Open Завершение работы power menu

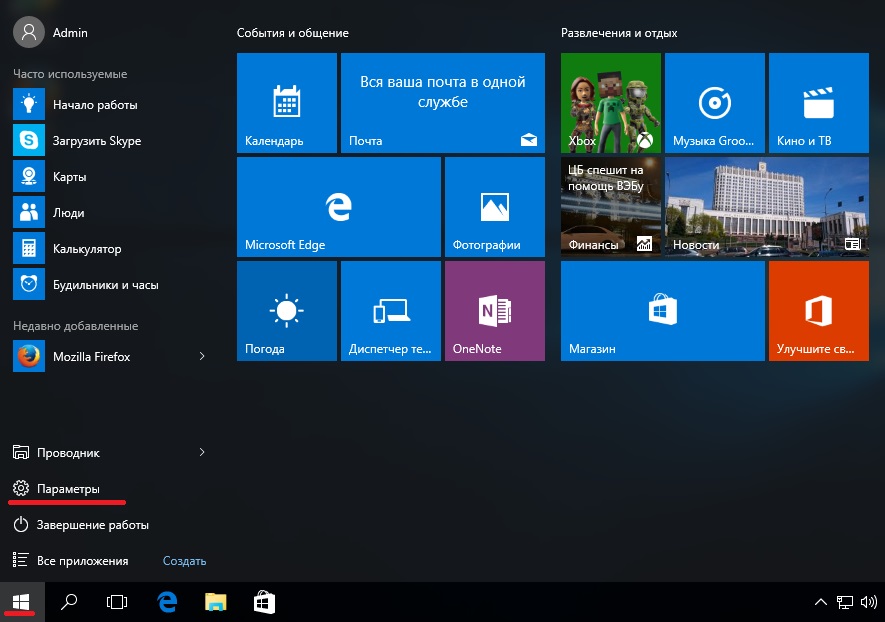[x=92, y=525]
